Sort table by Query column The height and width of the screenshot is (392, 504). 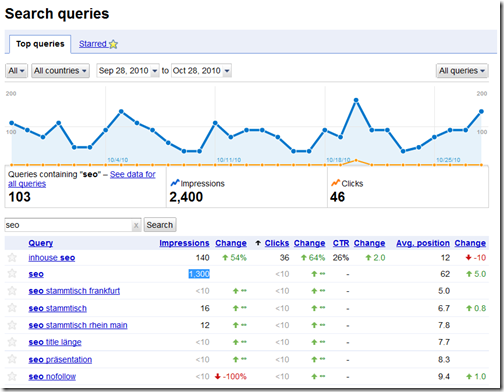[41, 243]
